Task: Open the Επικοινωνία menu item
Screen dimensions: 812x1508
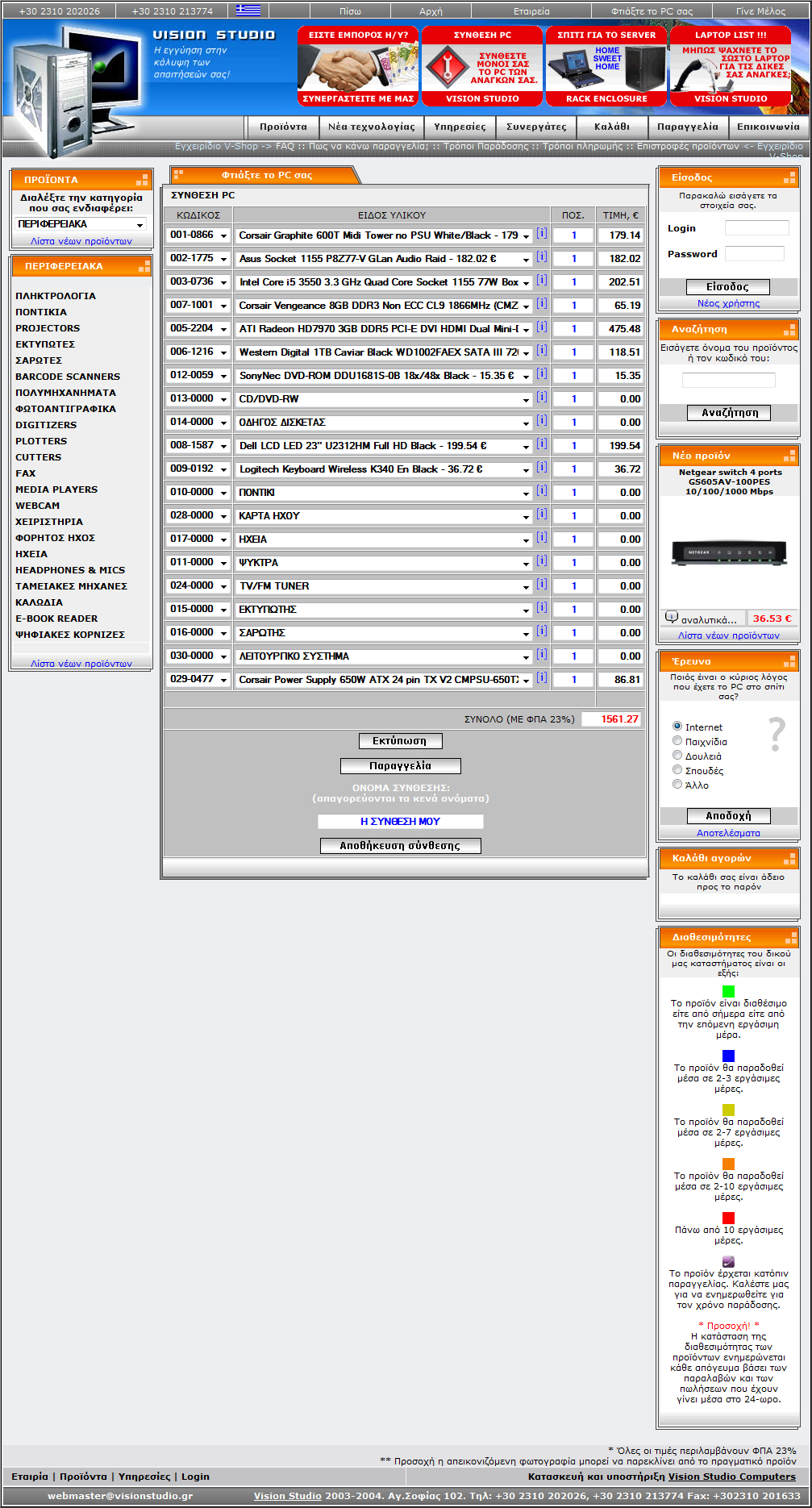Action: (x=768, y=127)
